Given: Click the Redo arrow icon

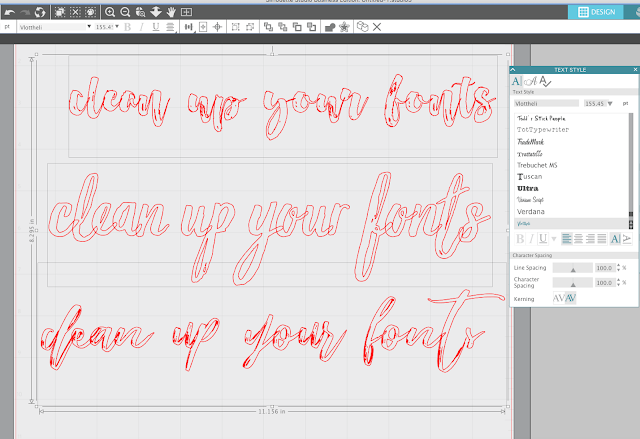Looking at the screenshot, I should (25, 12).
